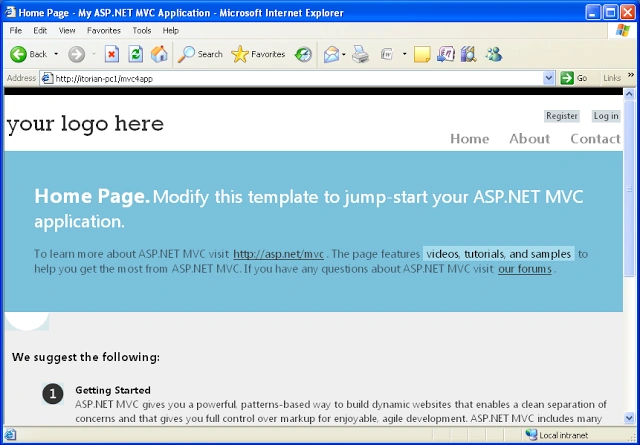Image resolution: width=640 pixels, height=445 pixels.
Task: Expand the Mail dropdown arrow
Action: pyautogui.click(x=344, y=54)
